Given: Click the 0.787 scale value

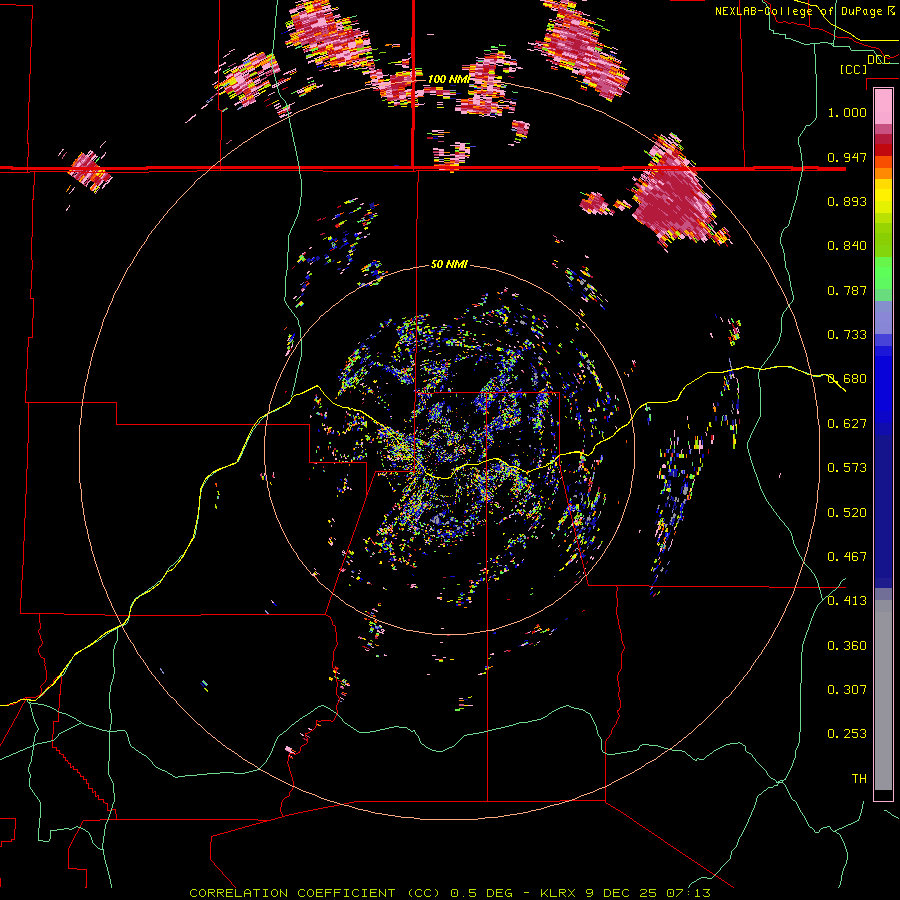Looking at the screenshot, I should coord(847,290).
